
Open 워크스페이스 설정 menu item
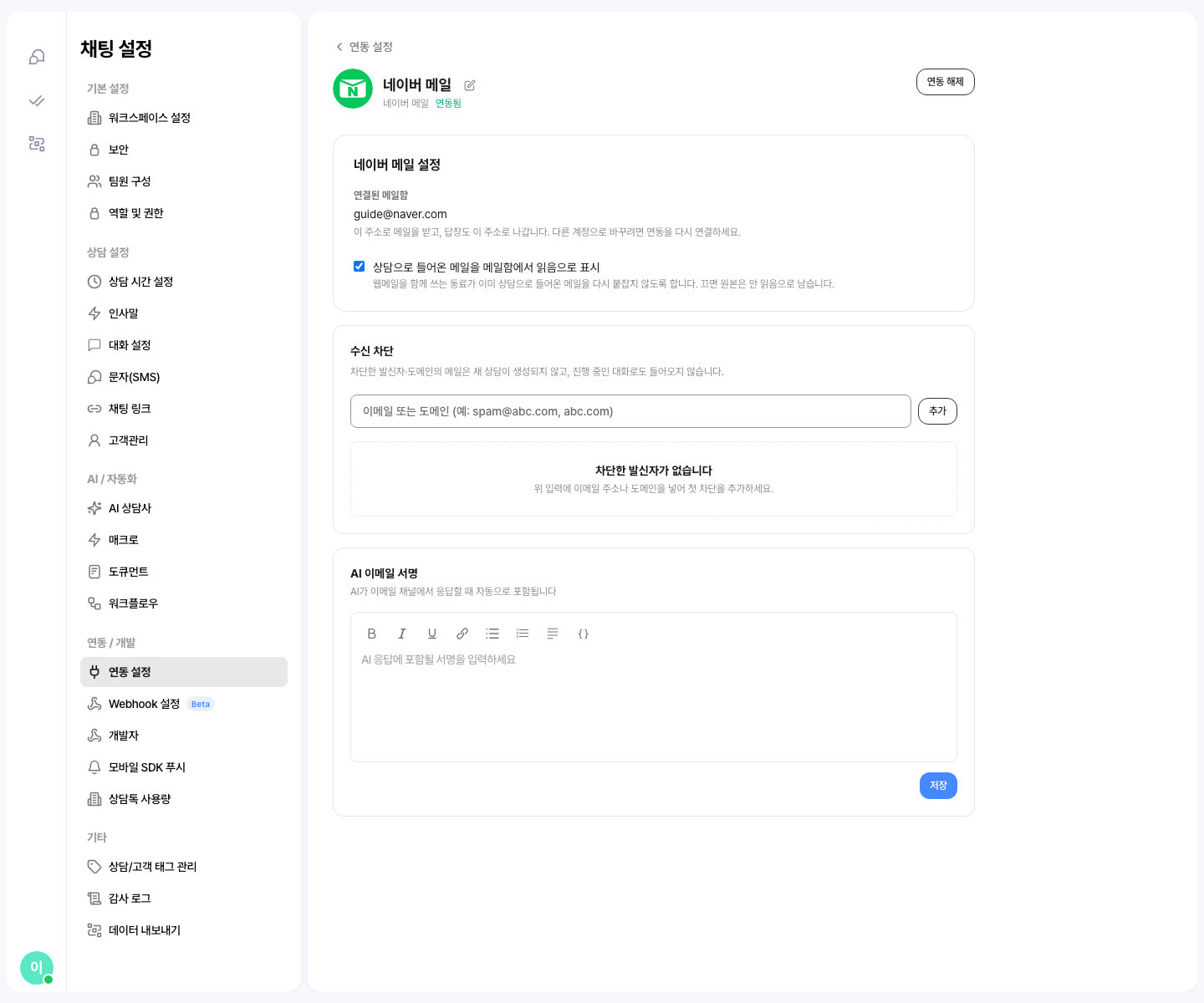[184, 118]
